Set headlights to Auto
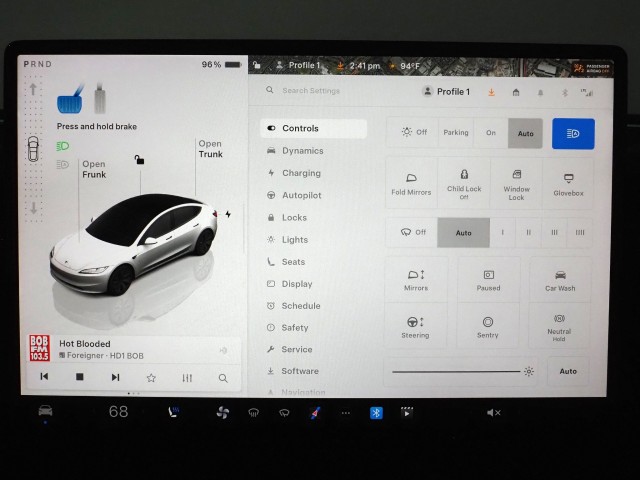Screen dimensions: 640x480 point(525,133)
